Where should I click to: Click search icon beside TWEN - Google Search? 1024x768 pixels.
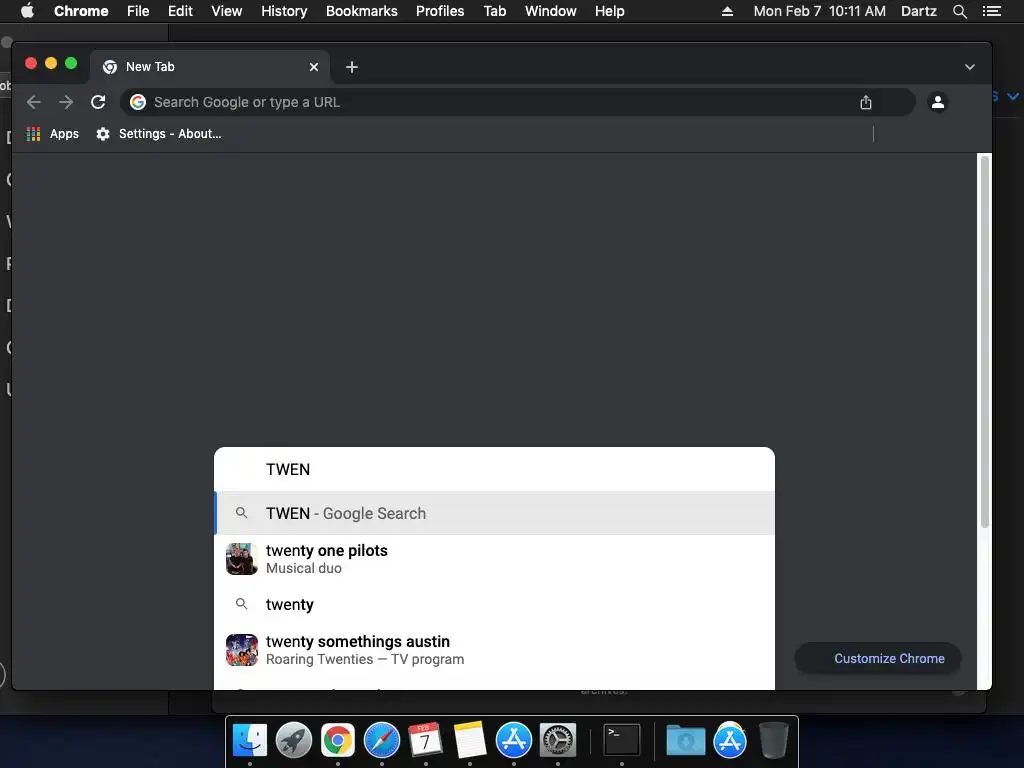(242, 513)
